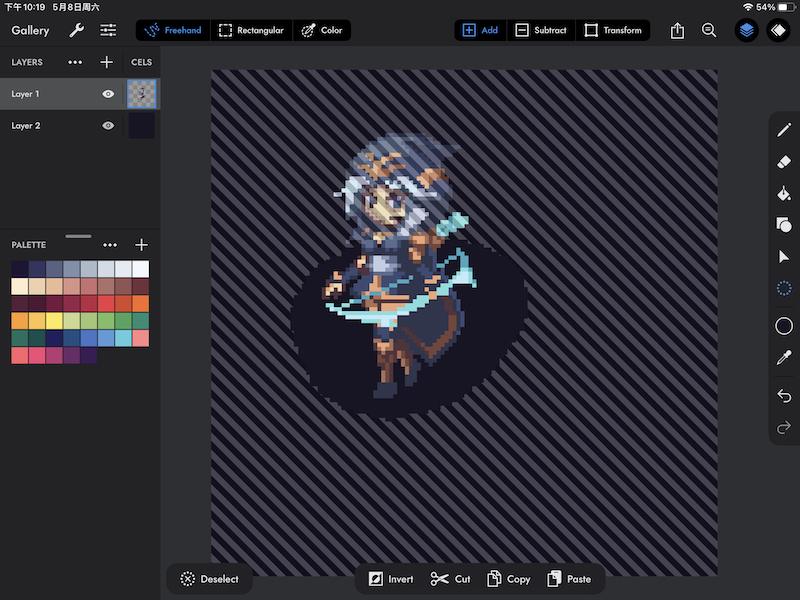Switch to Color selection mode

322,30
